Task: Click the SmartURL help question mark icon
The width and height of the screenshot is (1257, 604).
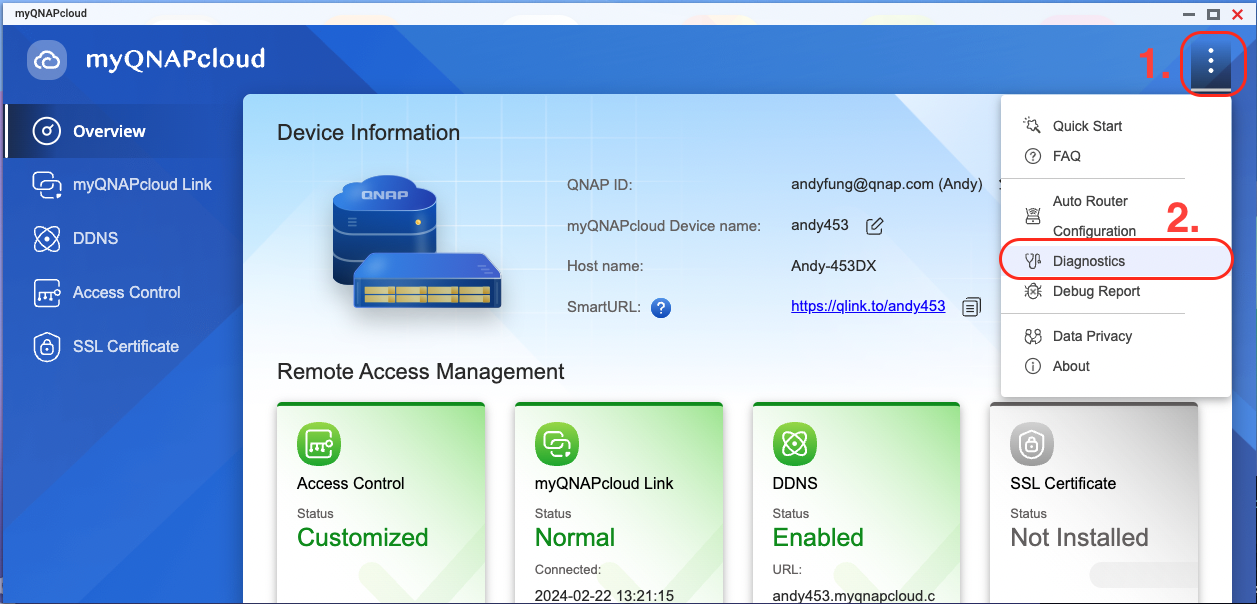Action: click(x=660, y=308)
